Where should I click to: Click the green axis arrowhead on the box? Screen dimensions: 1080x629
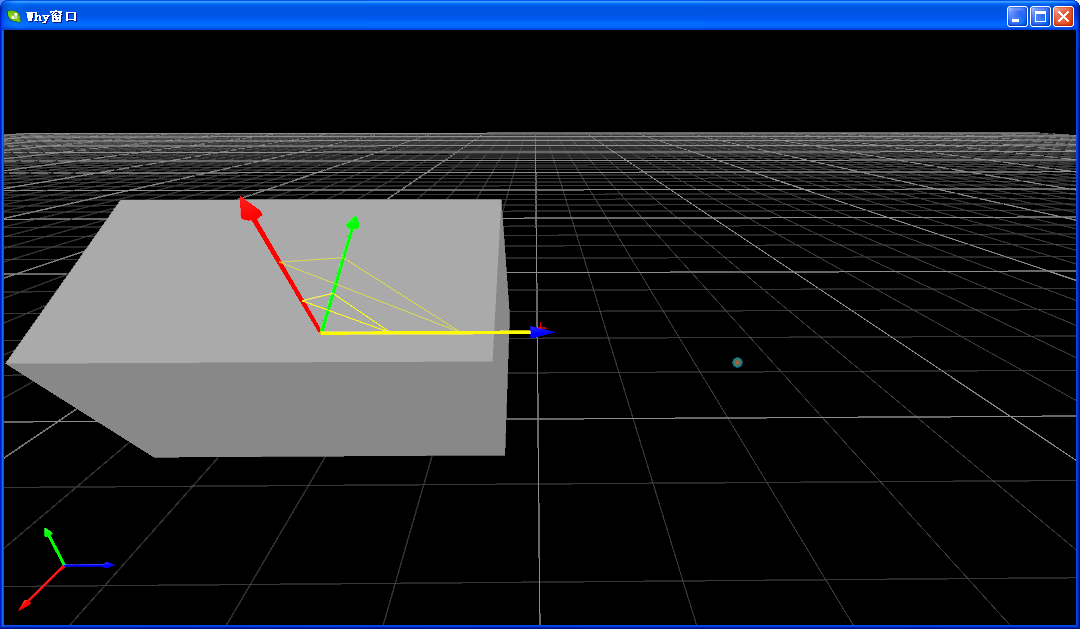point(353,223)
